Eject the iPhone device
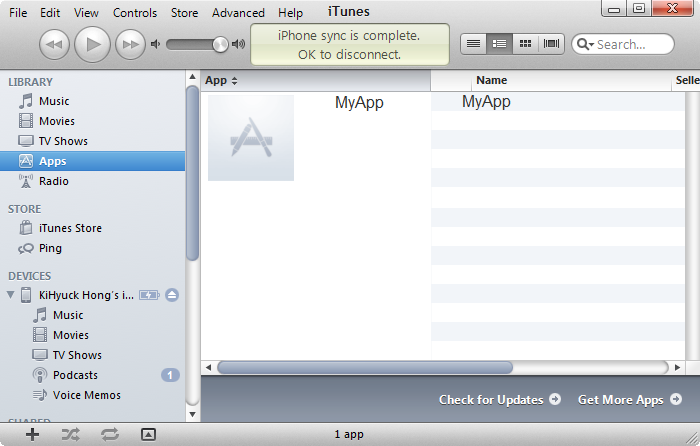Image resolution: width=700 pixels, height=446 pixels. coord(172,295)
